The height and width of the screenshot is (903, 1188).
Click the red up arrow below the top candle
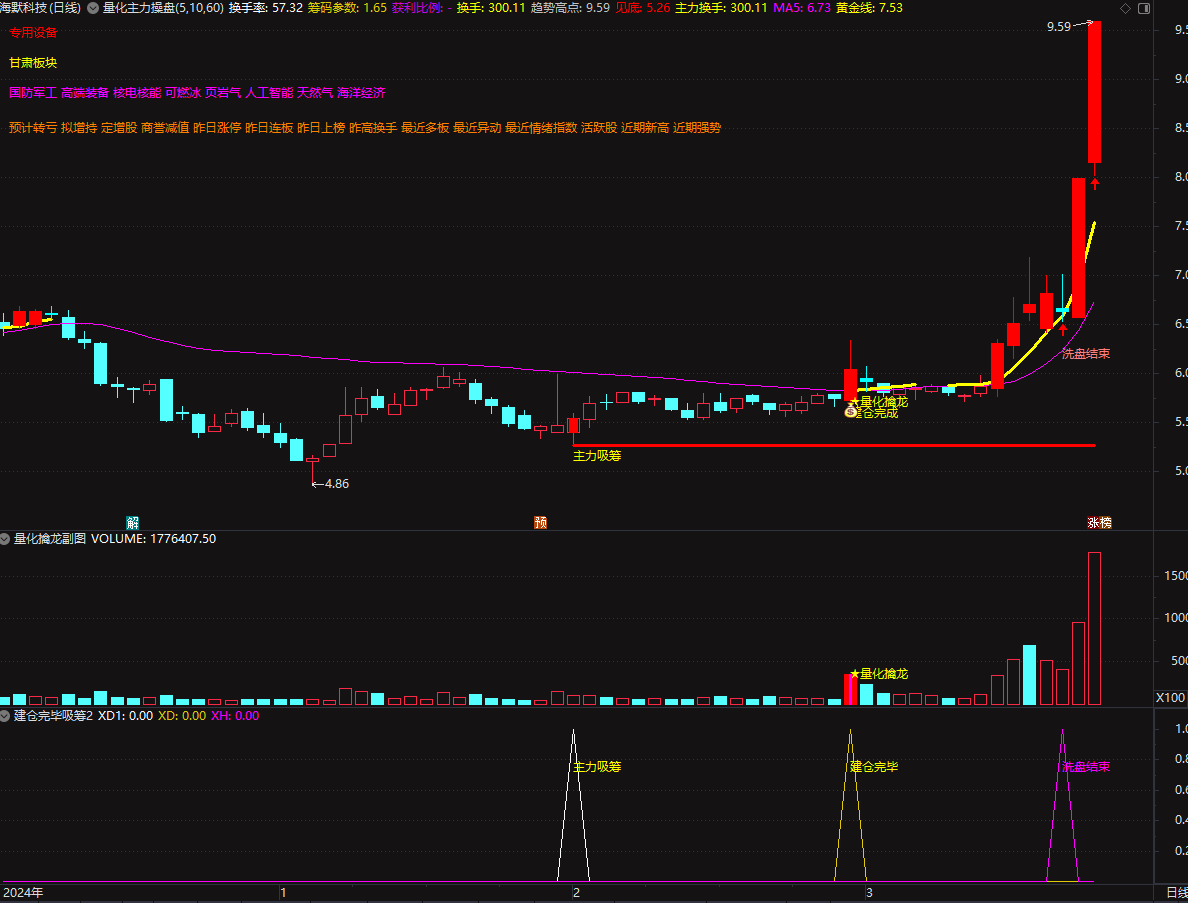(x=1095, y=182)
